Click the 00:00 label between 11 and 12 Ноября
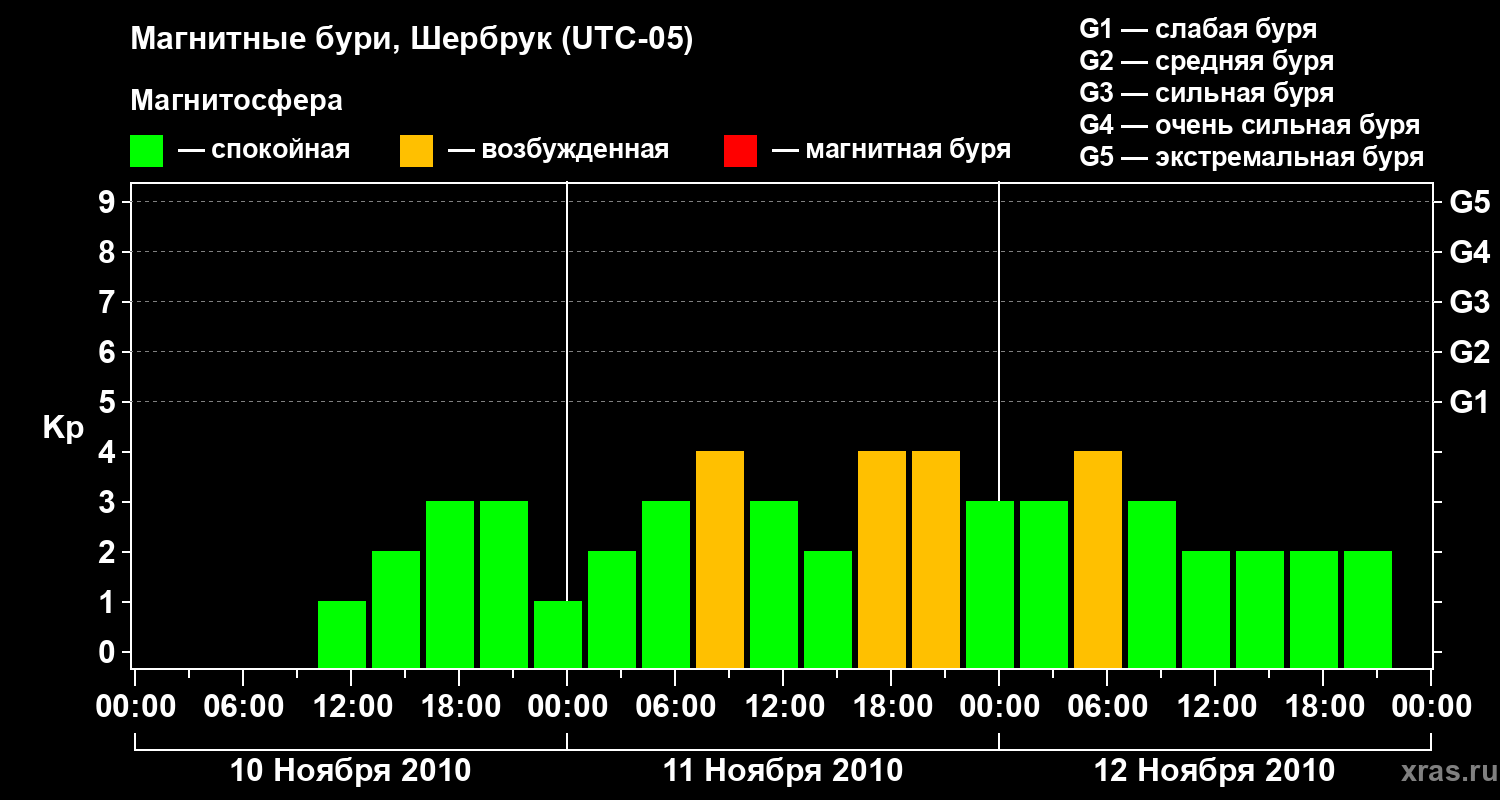The width and height of the screenshot is (1500, 800). [x=999, y=706]
